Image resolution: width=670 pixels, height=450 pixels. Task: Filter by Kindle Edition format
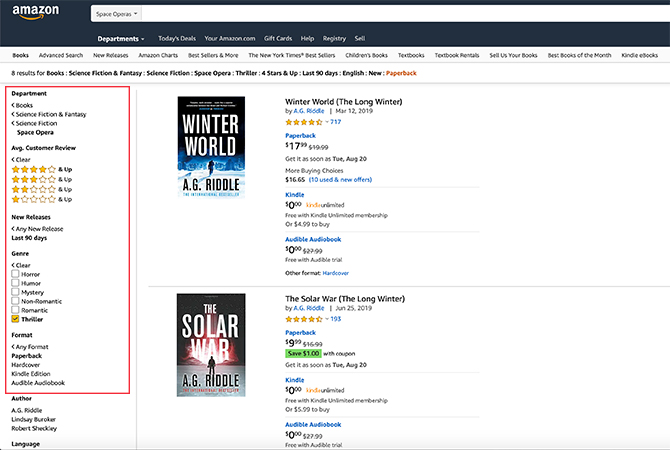click(x=31, y=374)
